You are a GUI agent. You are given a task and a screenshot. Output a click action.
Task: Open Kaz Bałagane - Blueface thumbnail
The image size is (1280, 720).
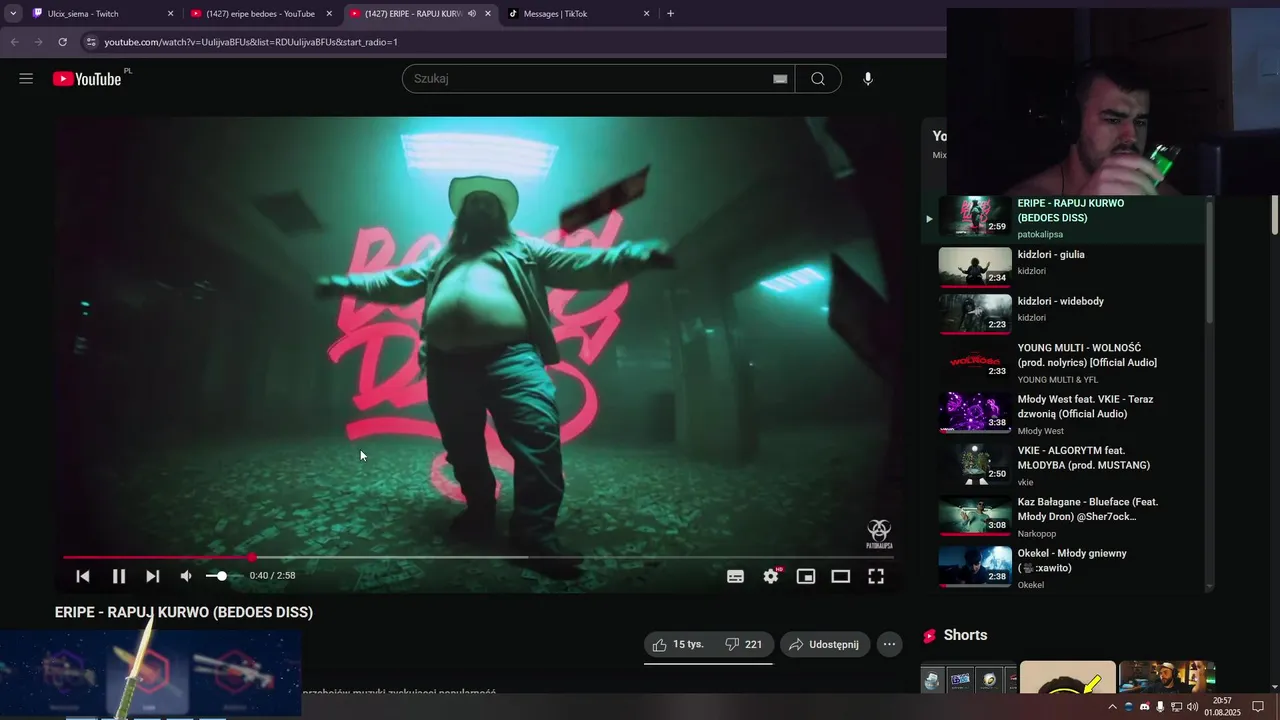pyautogui.click(x=975, y=514)
